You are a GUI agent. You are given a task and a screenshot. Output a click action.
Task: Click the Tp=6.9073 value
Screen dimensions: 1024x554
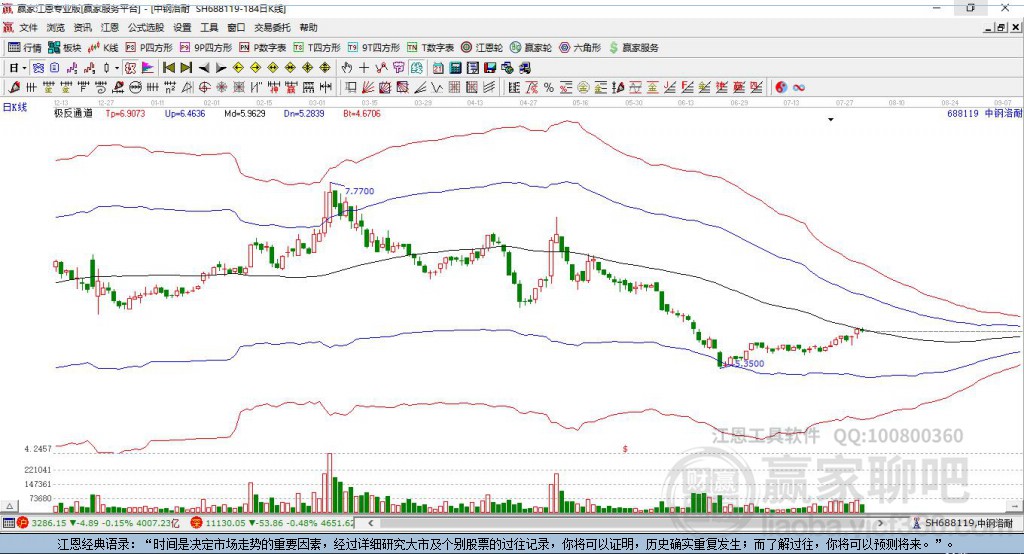tap(125, 113)
